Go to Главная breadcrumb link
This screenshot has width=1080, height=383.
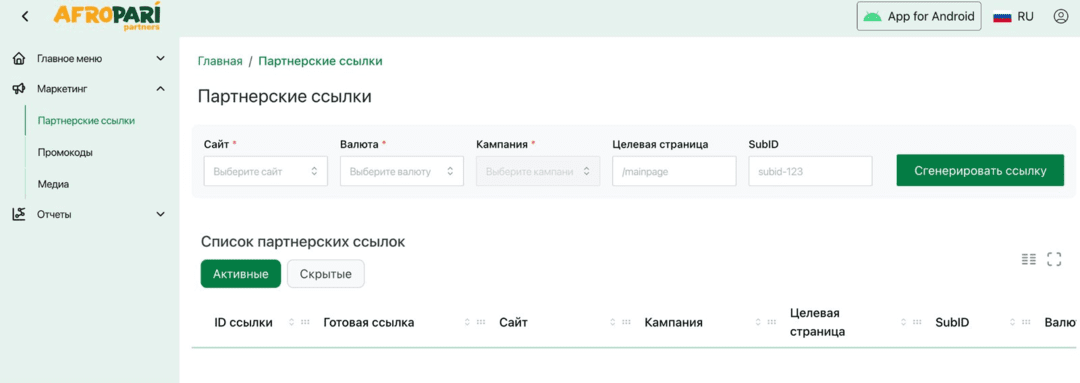(220, 61)
